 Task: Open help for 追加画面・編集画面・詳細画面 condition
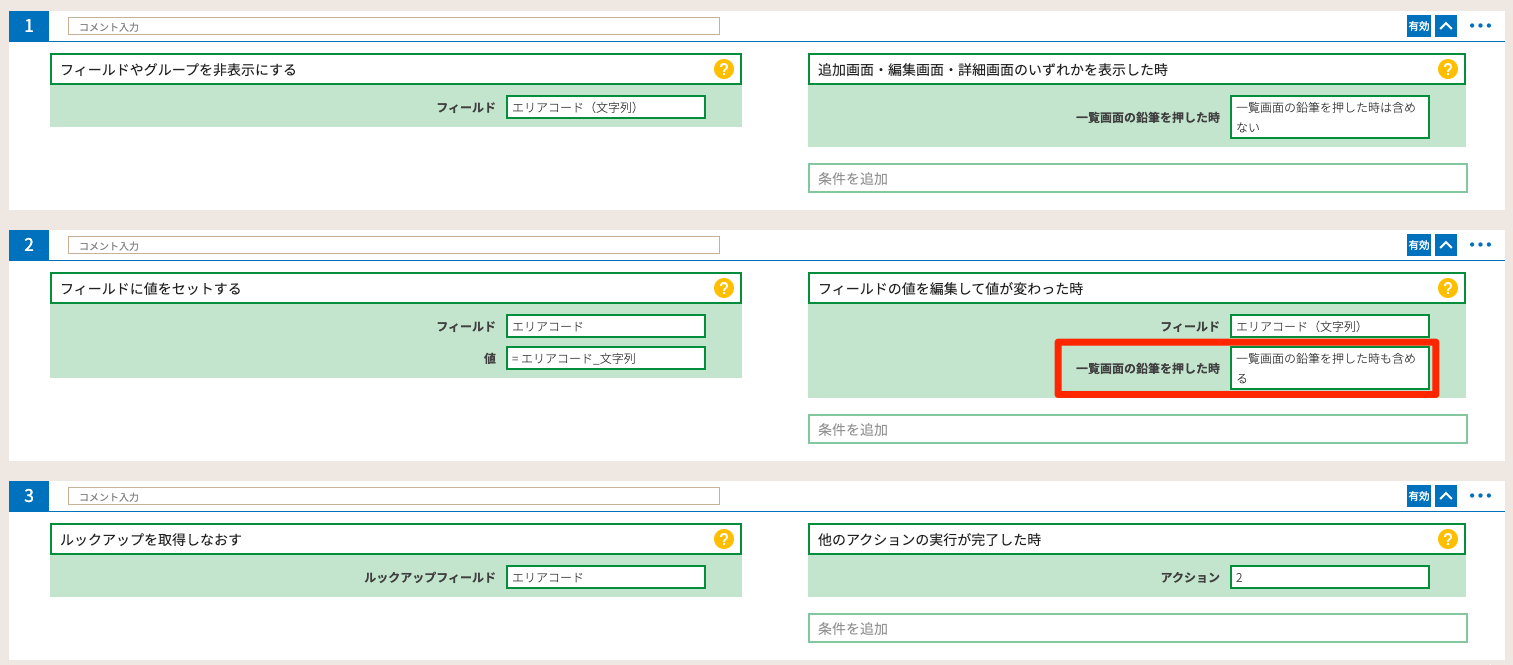coord(1448,69)
